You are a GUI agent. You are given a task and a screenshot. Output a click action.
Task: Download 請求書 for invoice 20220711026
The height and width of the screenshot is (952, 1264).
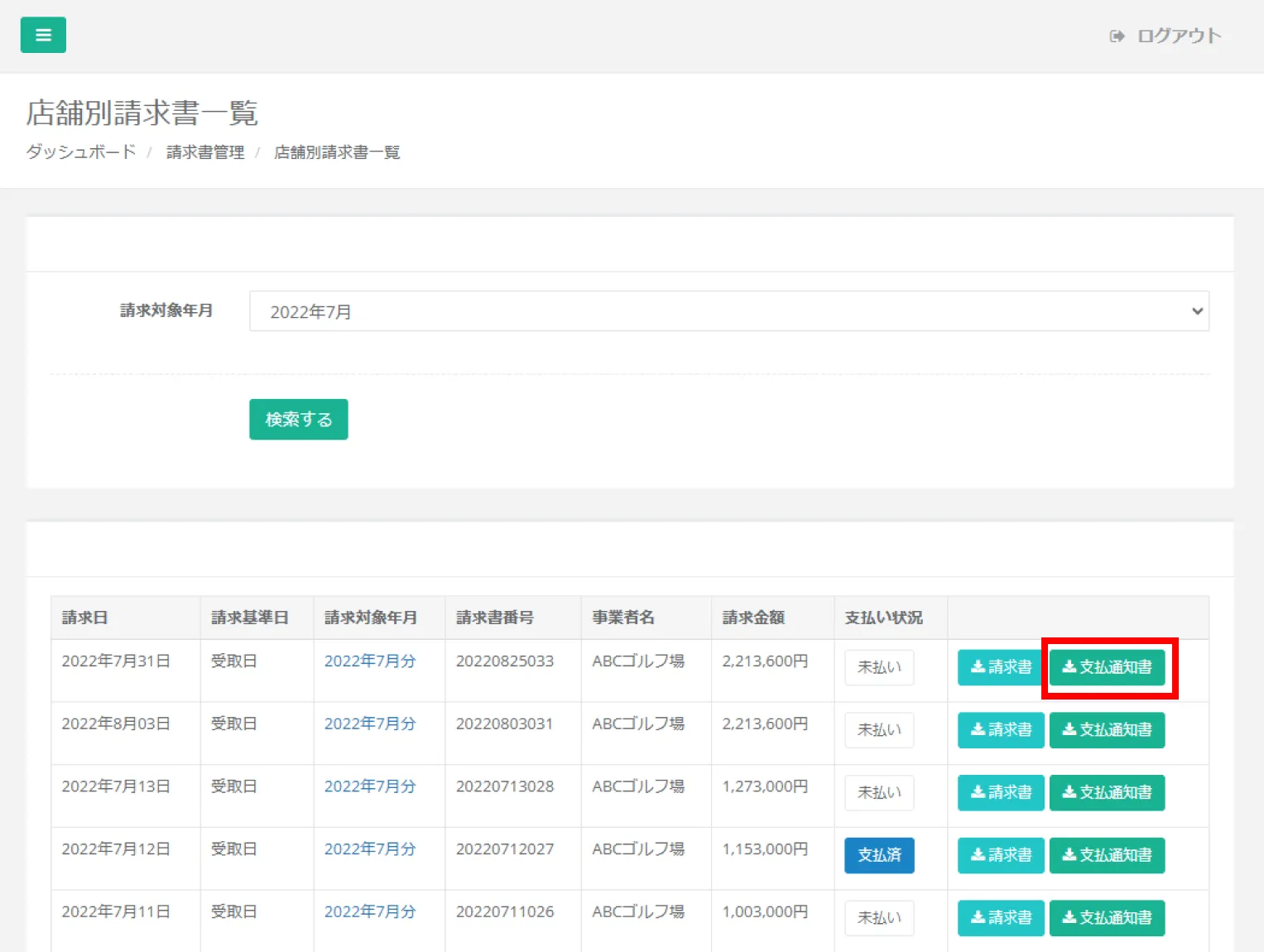(x=1001, y=918)
